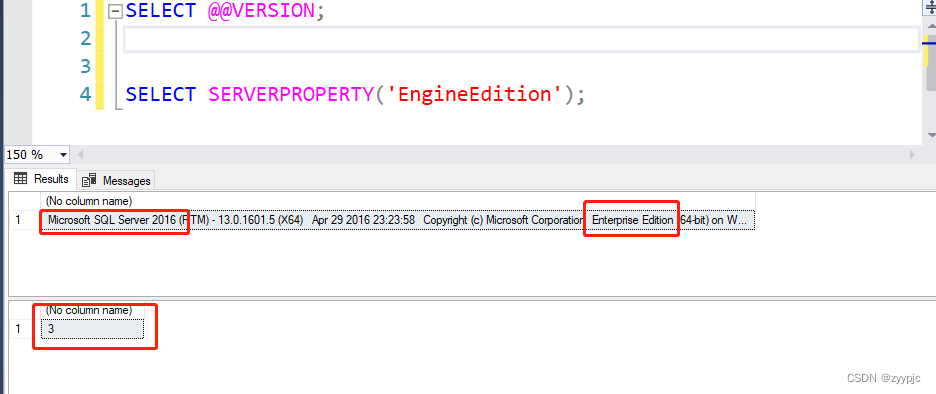The height and width of the screenshot is (394, 936).
Task: Click the second result grid's column header
Action: pos(92,310)
